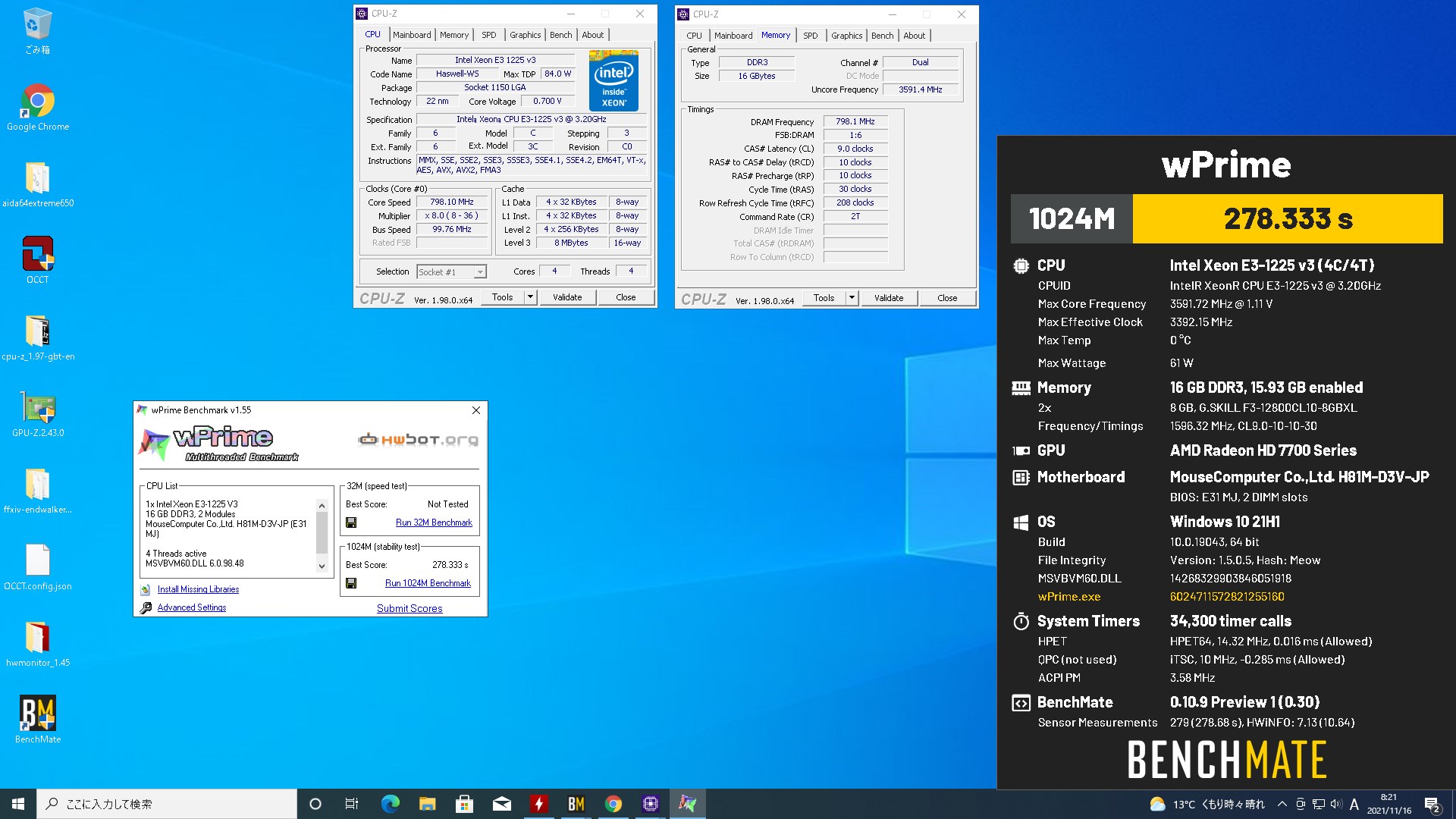Open Cortana circle in taskbar
This screenshot has width=1456, height=819.
(315, 804)
